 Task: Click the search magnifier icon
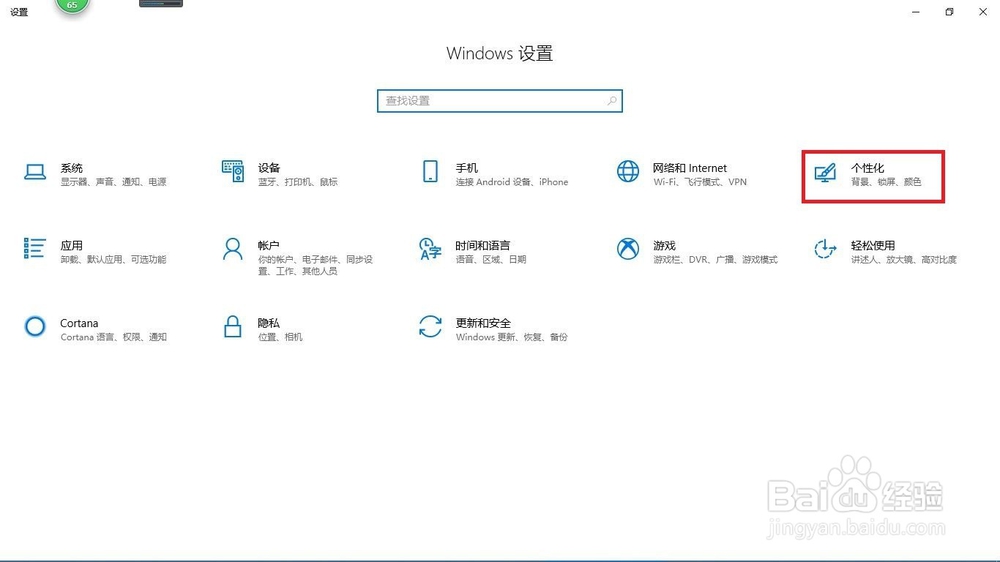point(612,101)
